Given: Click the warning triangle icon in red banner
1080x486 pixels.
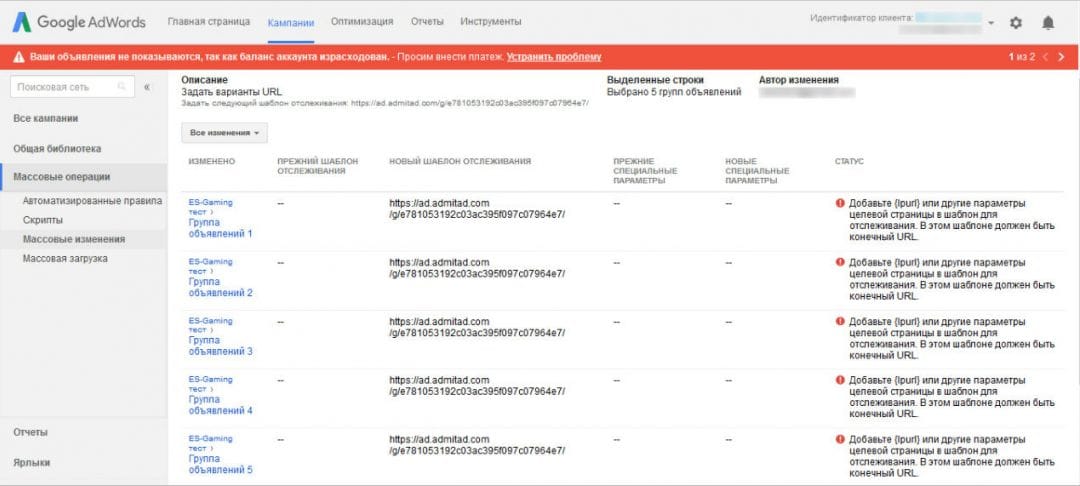Looking at the screenshot, I should point(19,57).
